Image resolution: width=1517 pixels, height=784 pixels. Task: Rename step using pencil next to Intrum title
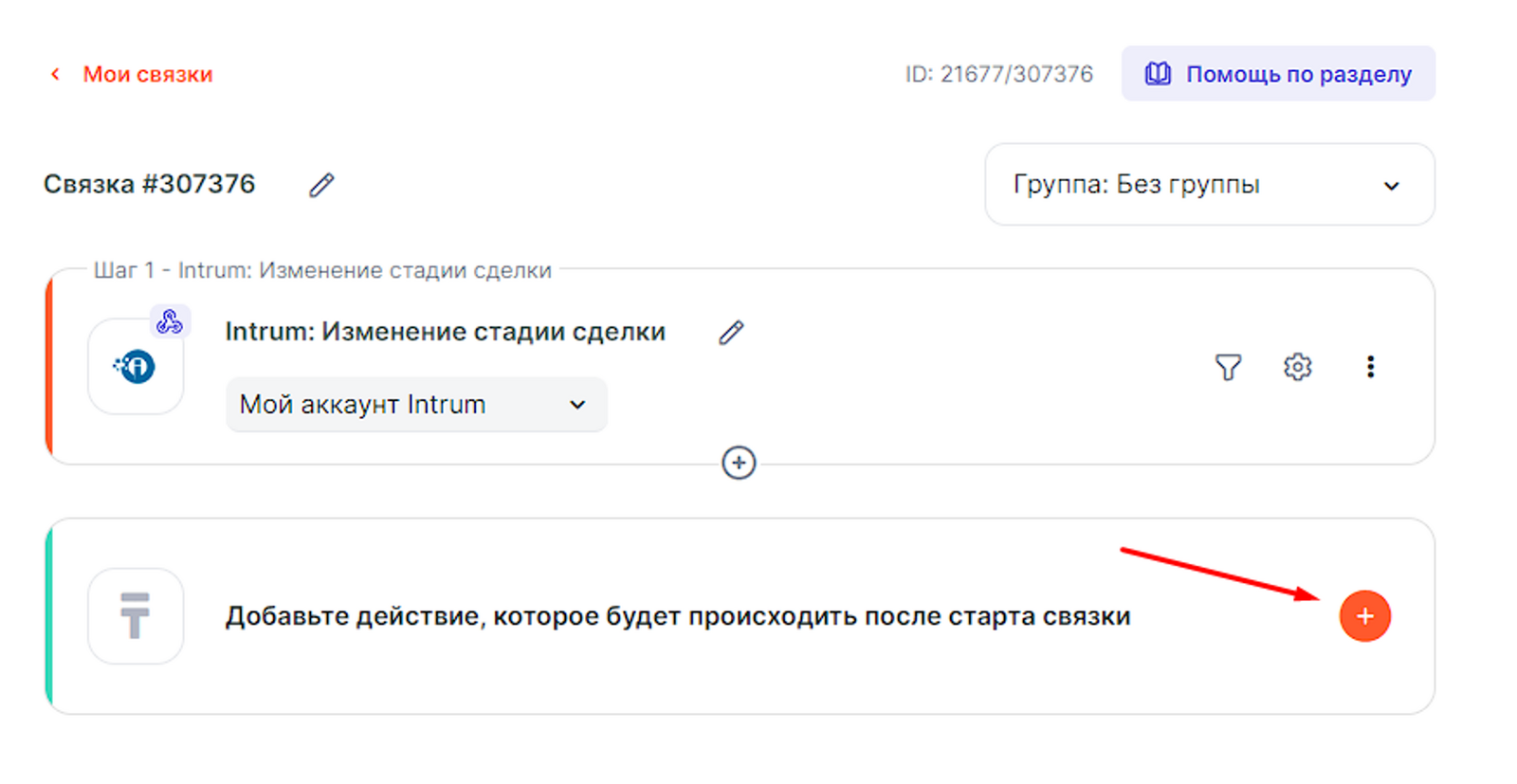click(731, 333)
